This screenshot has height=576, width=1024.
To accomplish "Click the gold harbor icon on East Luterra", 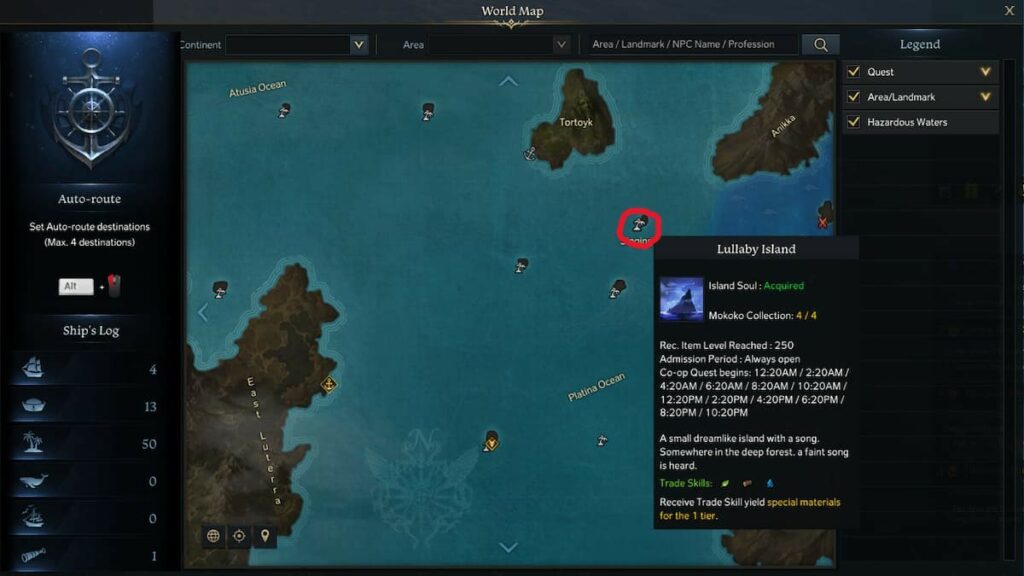I will pyautogui.click(x=328, y=384).
